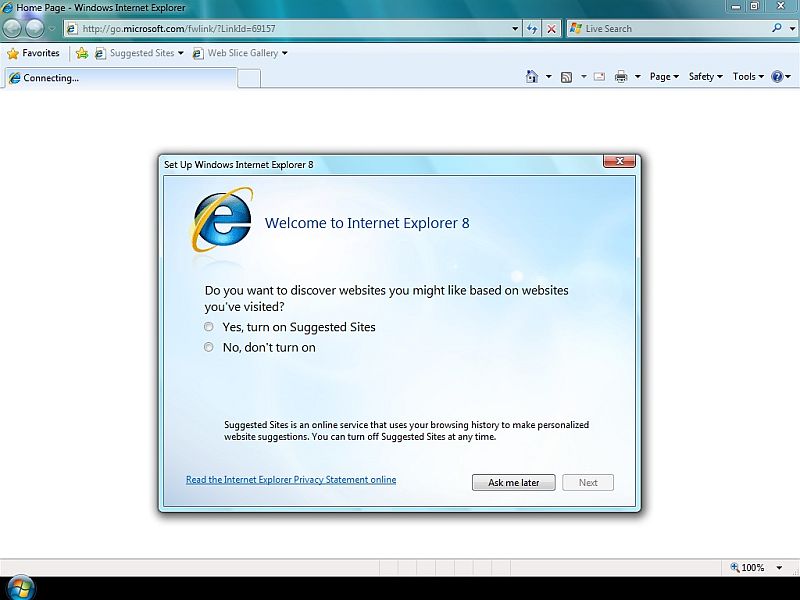Screen dimensions: 800x600
Task: Expand the Home button dropdown arrow
Action: point(548,77)
